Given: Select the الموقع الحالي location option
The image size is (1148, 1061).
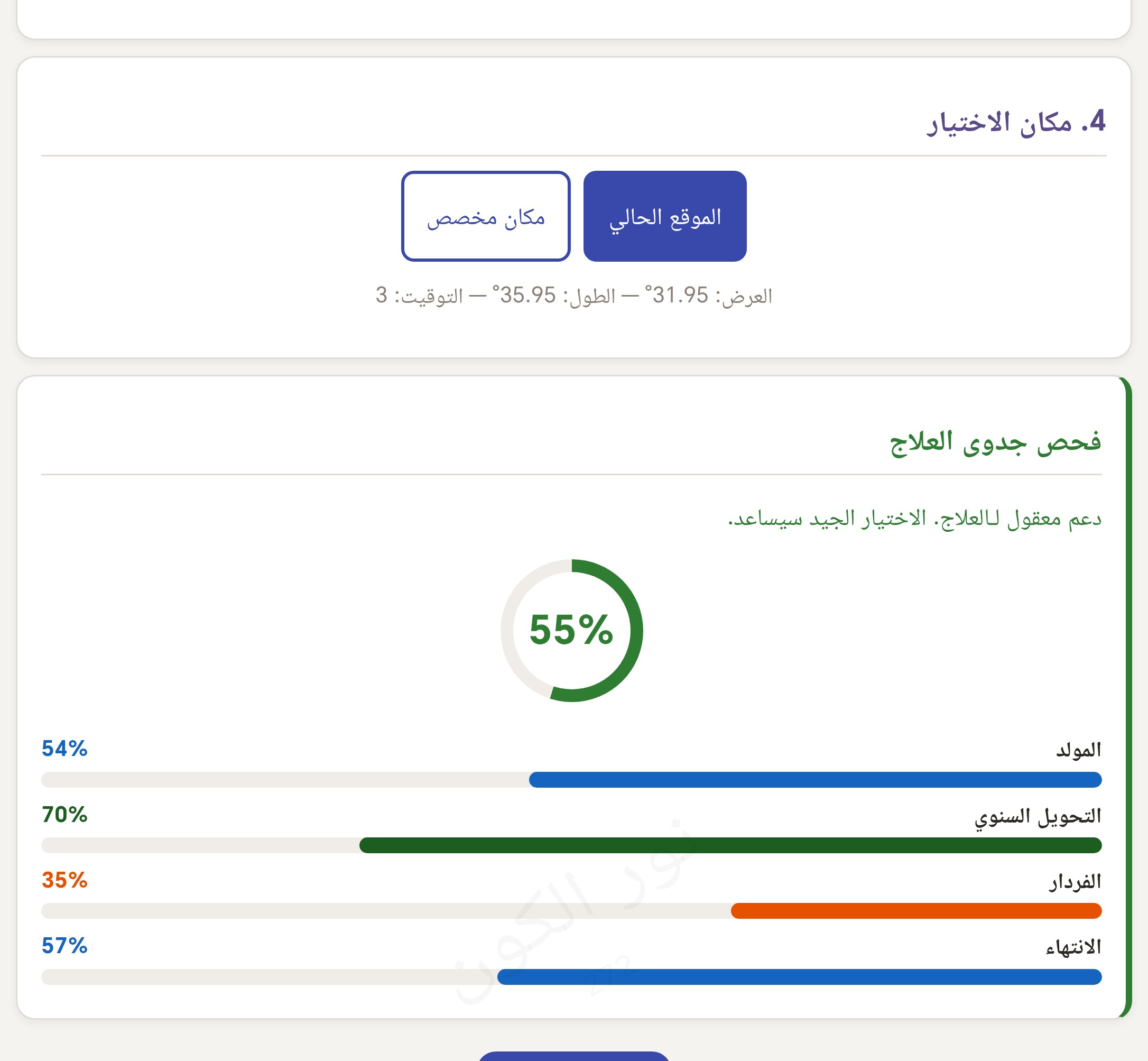Looking at the screenshot, I should click(665, 216).
